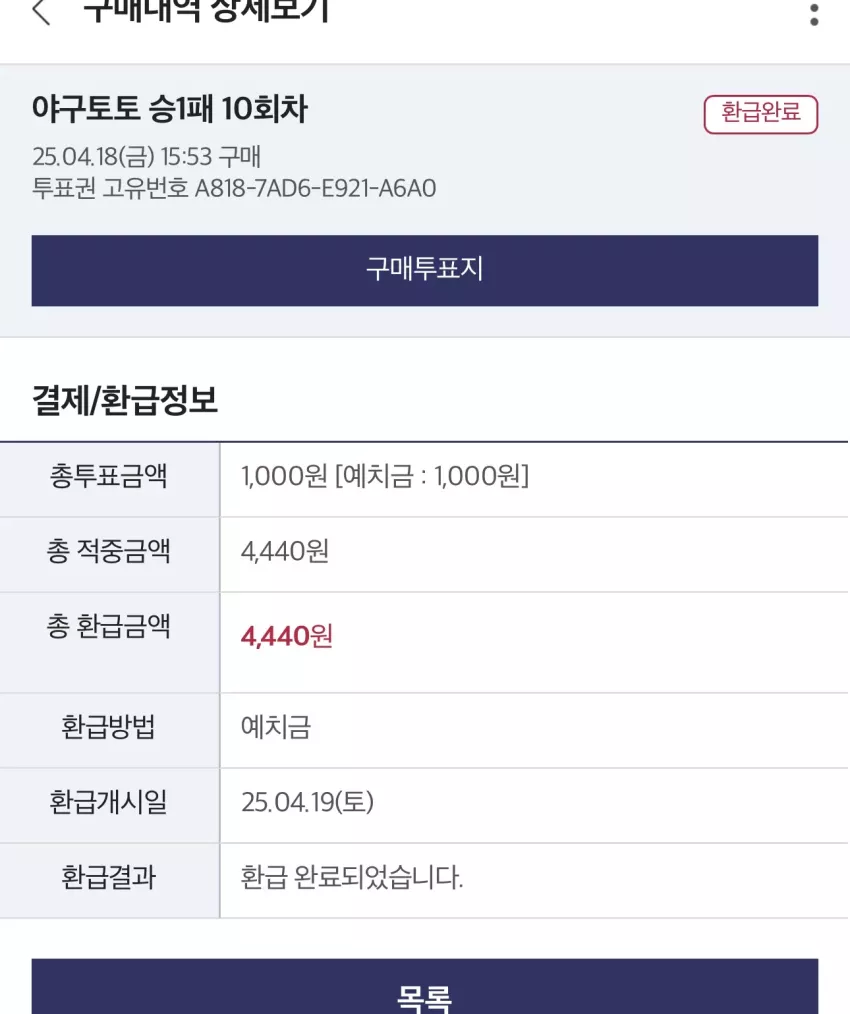Tap the 환급 완료되었습니다. result text
The image size is (850, 1014).
point(352,878)
